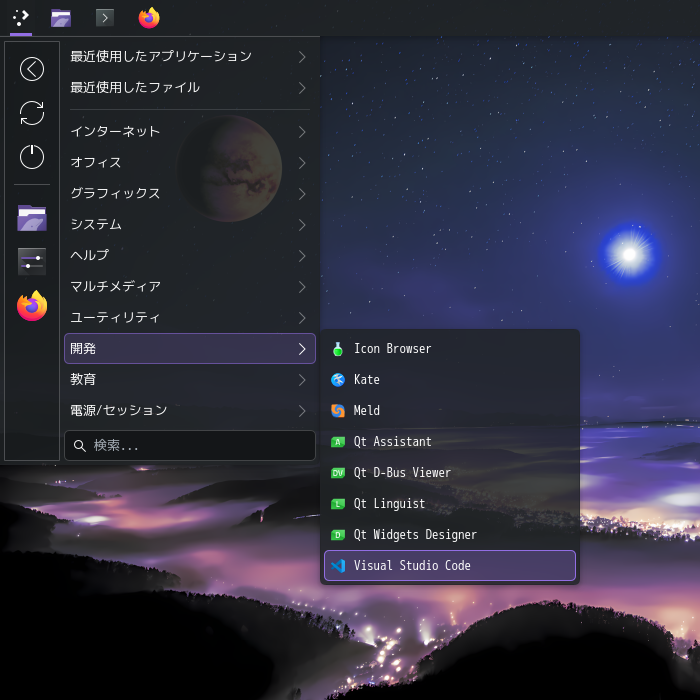
Task: Launch Firefox from the menu sidebar favorites
Action: 32,306
